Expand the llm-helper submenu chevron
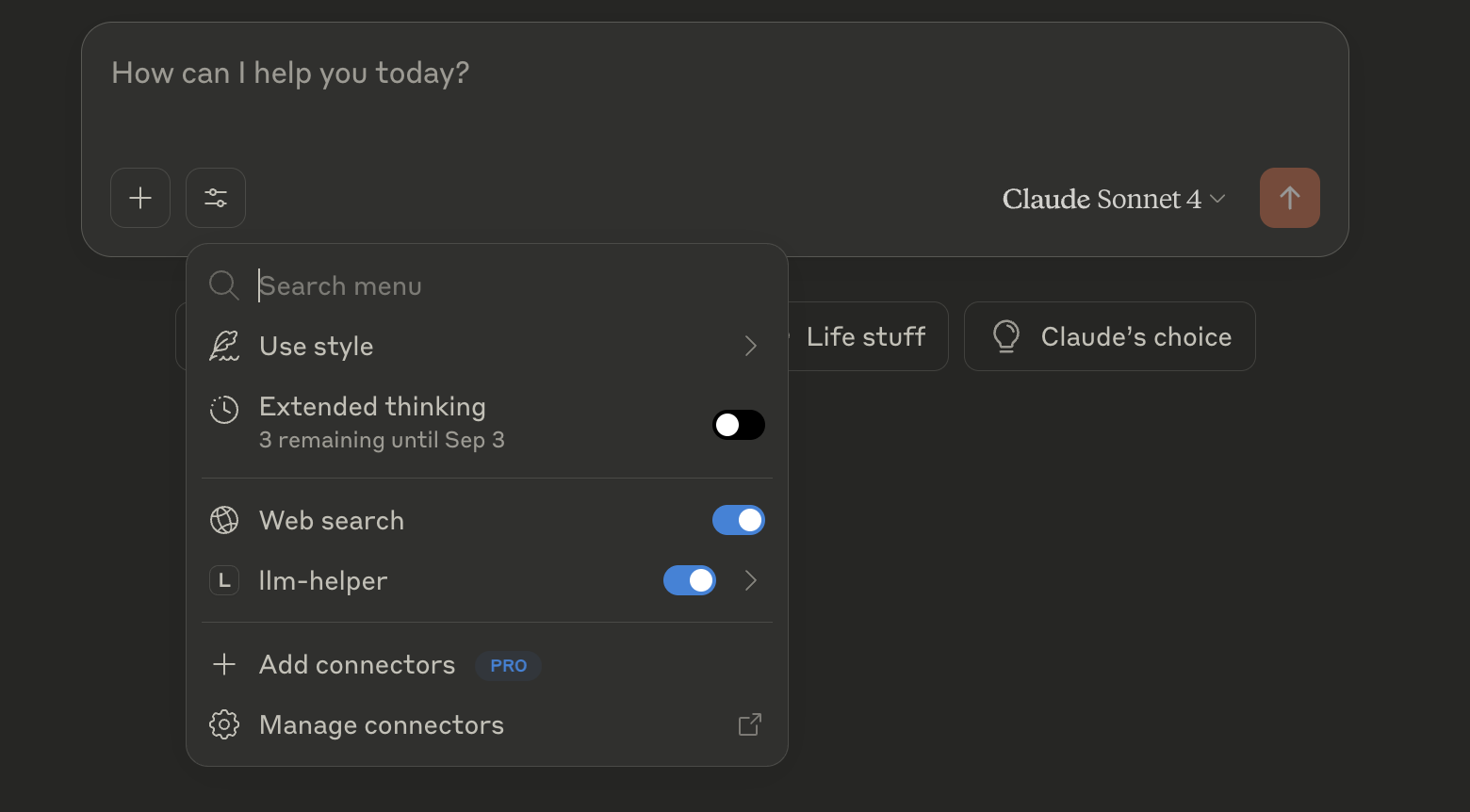 [x=751, y=580]
